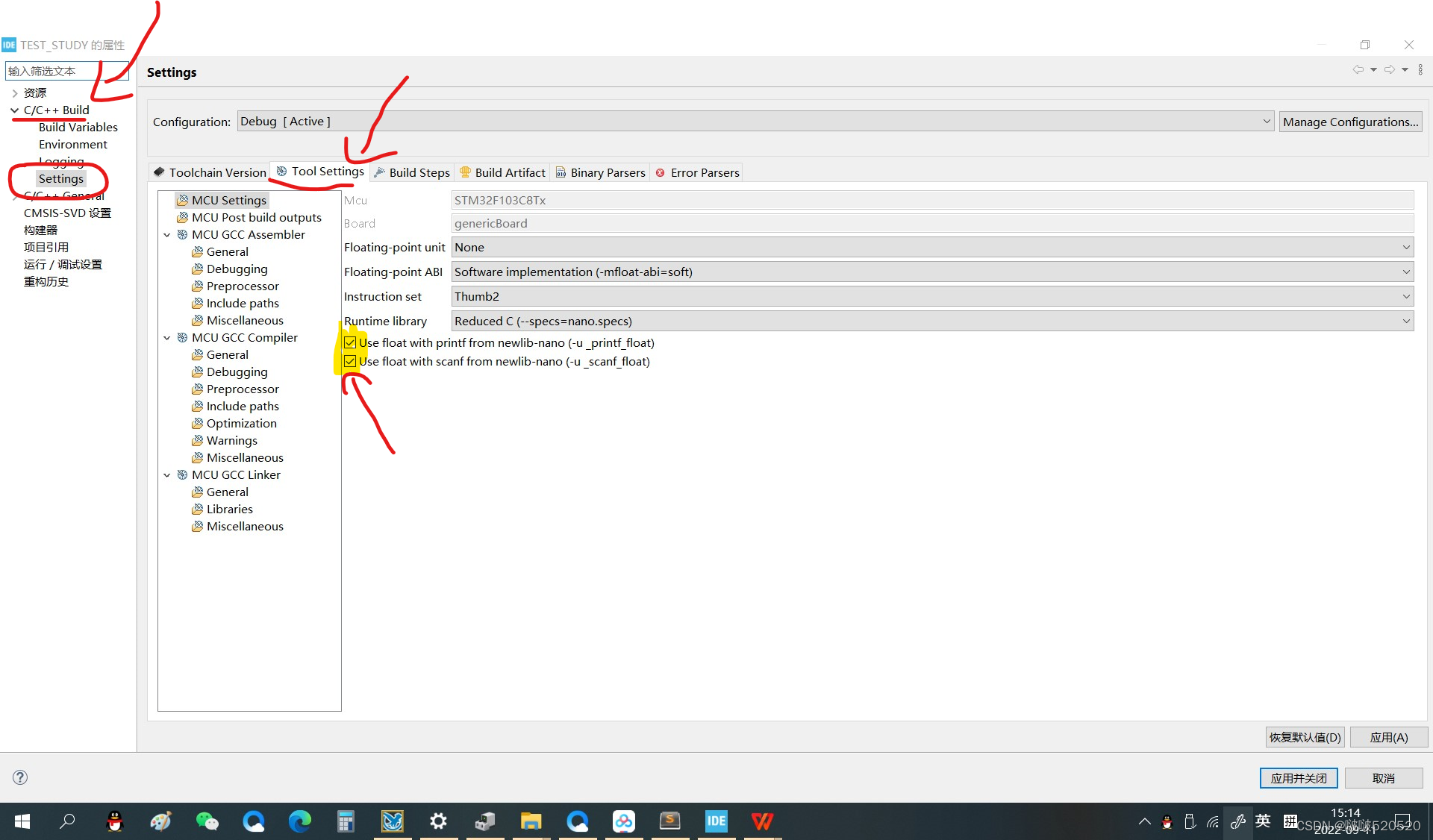Select Optimization under MCU GCC Compiler
This screenshot has height=840, width=1433.
tap(241, 424)
